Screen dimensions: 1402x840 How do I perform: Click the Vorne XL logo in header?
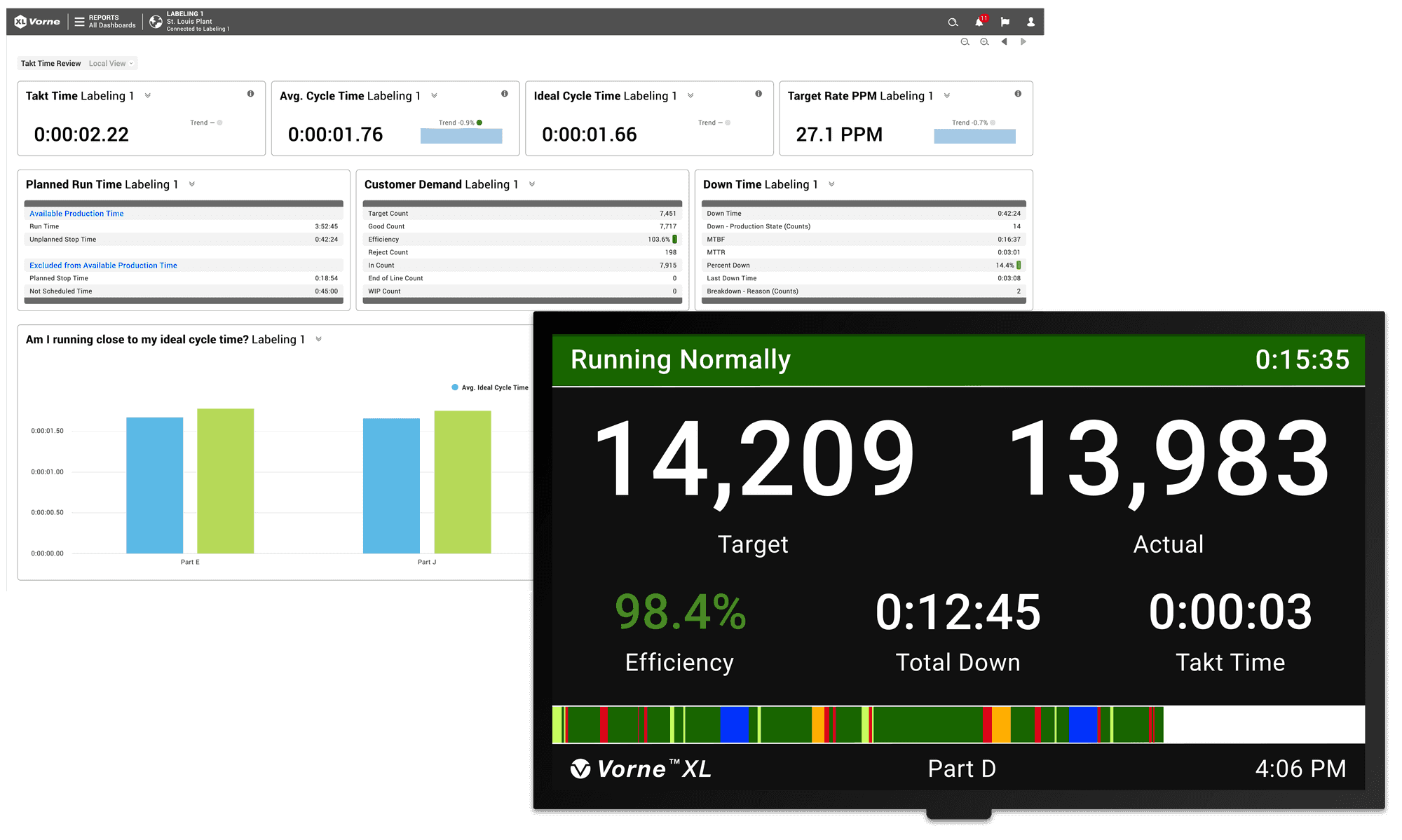pos(37,22)
